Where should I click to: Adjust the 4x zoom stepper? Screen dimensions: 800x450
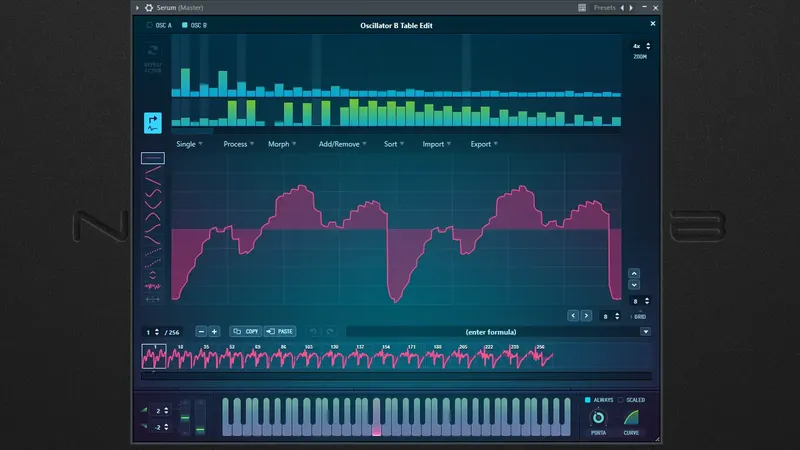tap(648, 46)
